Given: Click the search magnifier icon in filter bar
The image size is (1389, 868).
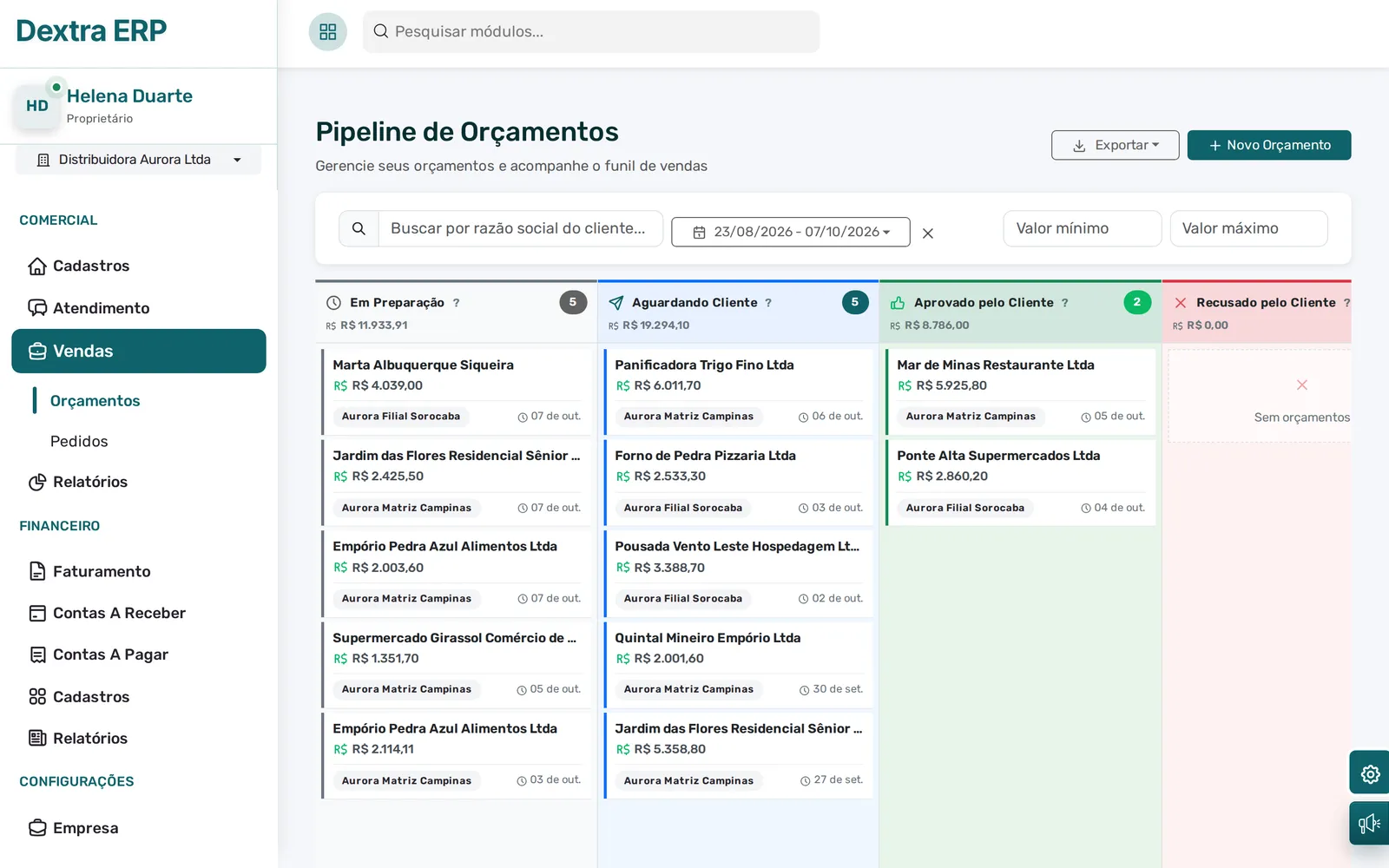Looking at the screenshot, I should point(359,228).
